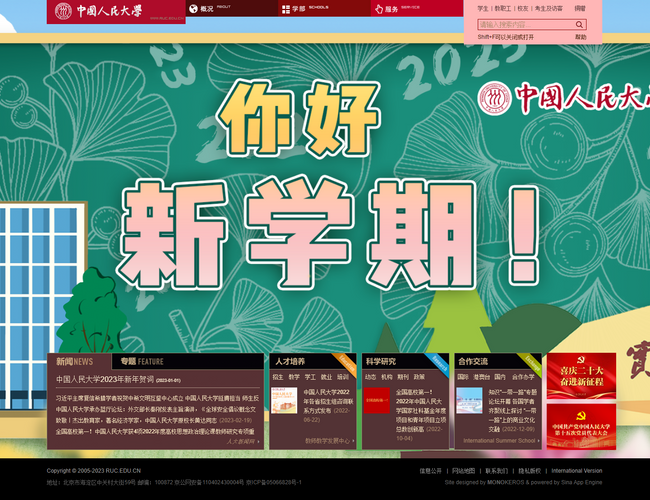Select 政策 under 科学研究

click(x=419, y=377)
